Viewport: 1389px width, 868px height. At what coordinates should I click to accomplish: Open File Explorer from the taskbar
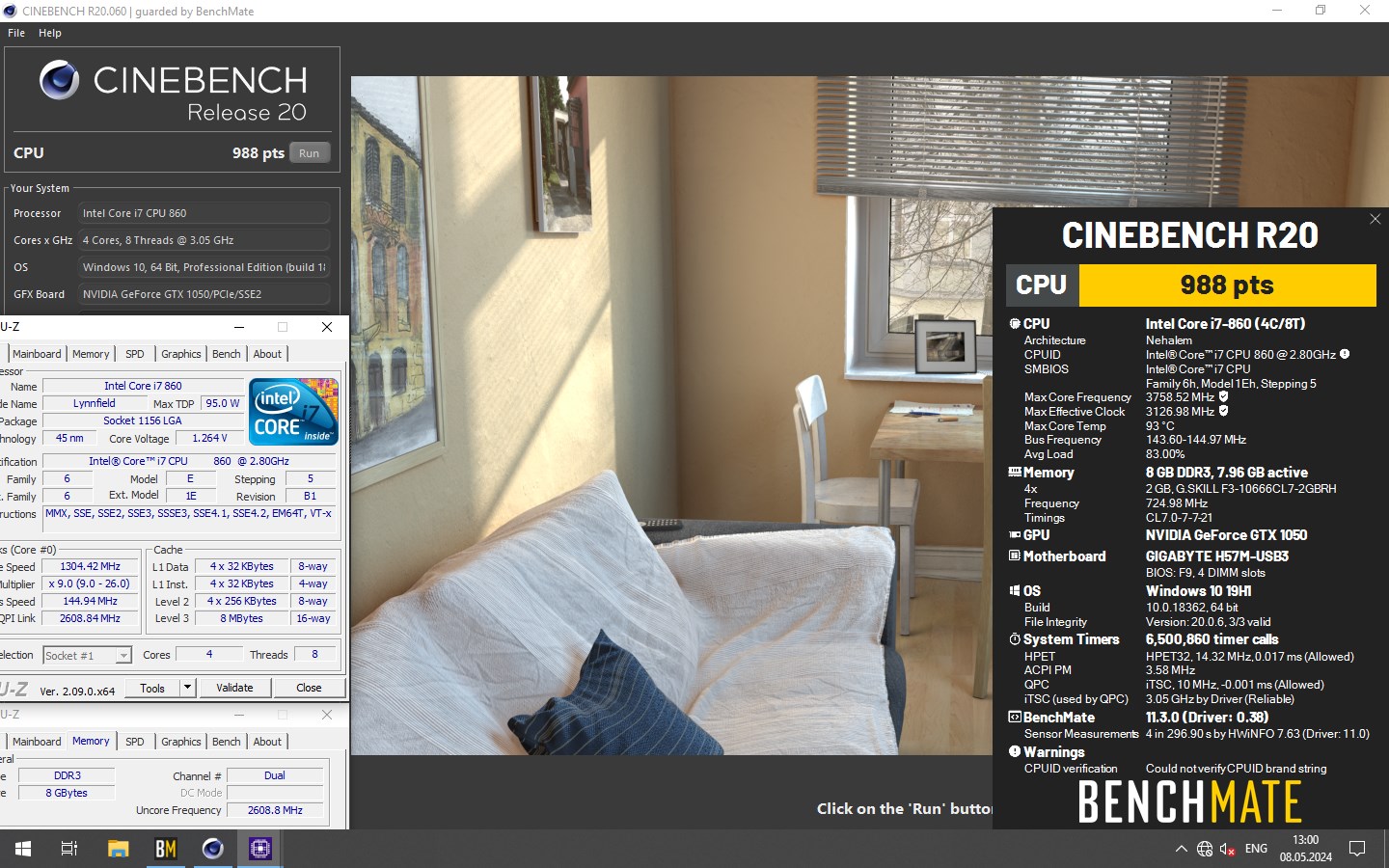(118, 849)
